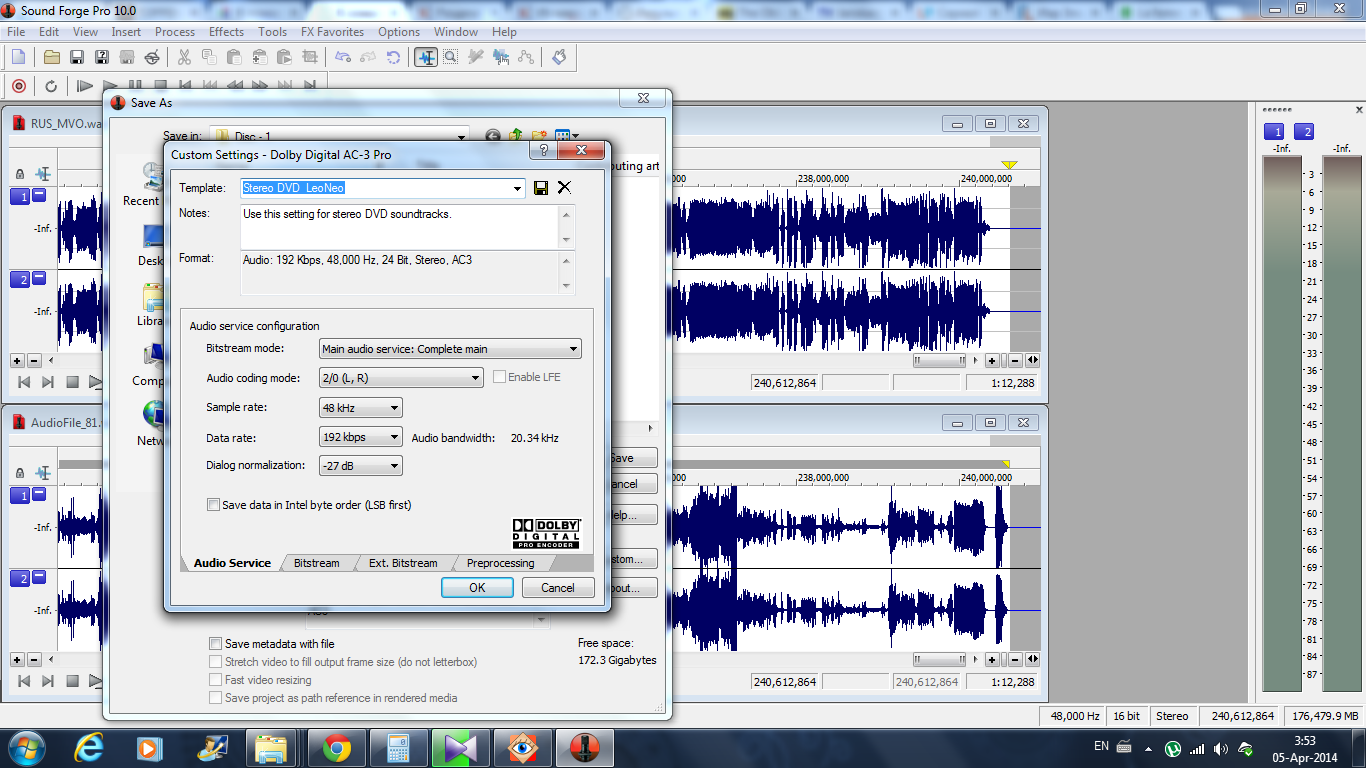Stop playback in the RUS_MVO window
This screenshot has height=768, width=1366.
[x=72, y=382]
